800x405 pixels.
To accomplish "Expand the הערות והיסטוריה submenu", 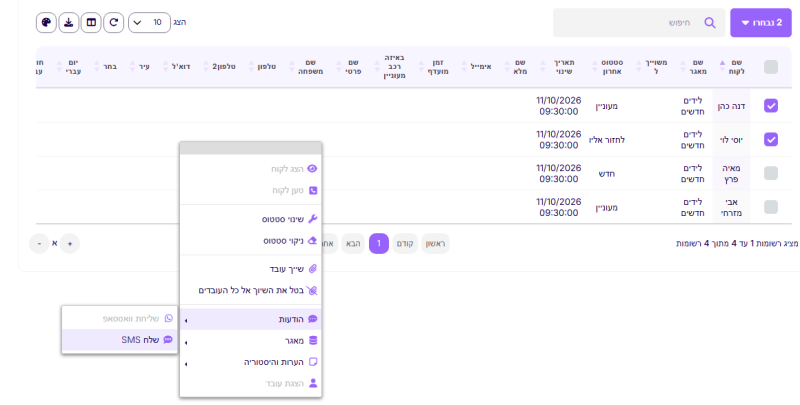I will pyautogui.click(x=251, y=362).
